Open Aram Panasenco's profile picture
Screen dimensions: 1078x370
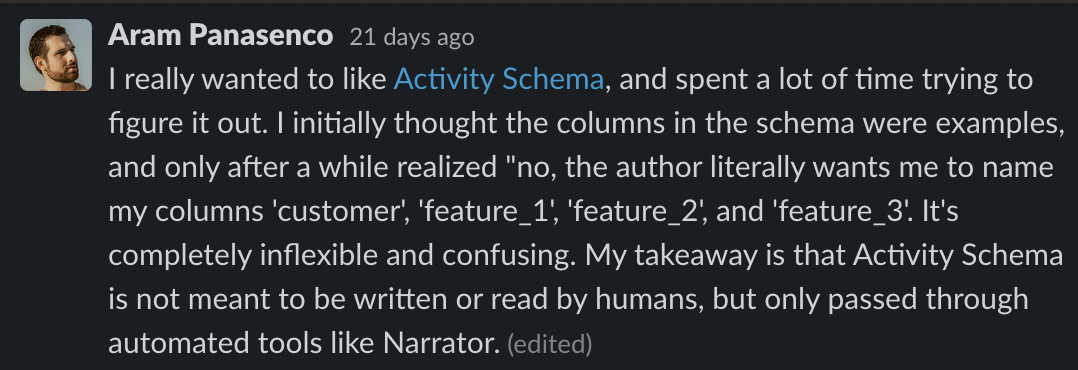point(56,55)
